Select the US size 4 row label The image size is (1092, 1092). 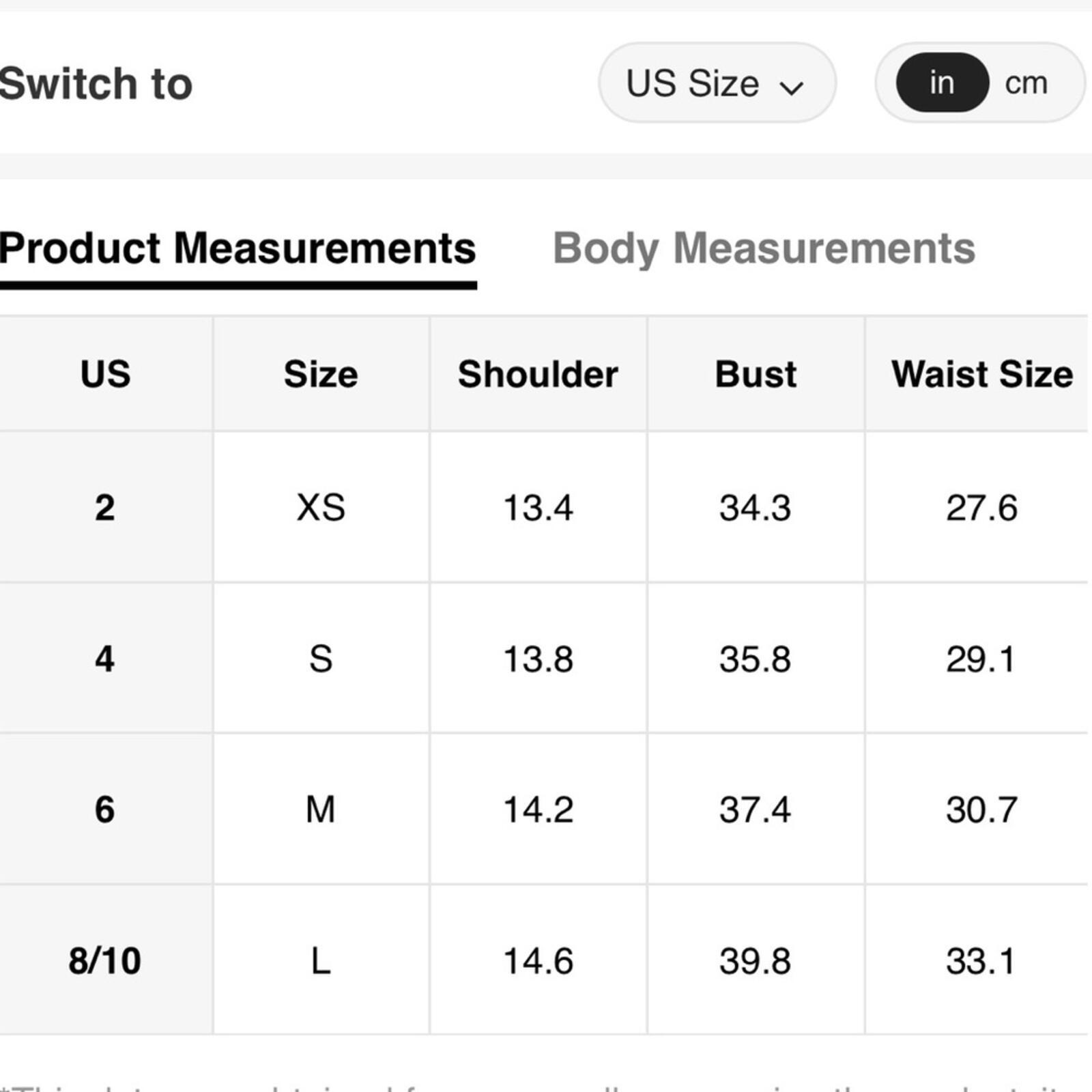[104, 659]
